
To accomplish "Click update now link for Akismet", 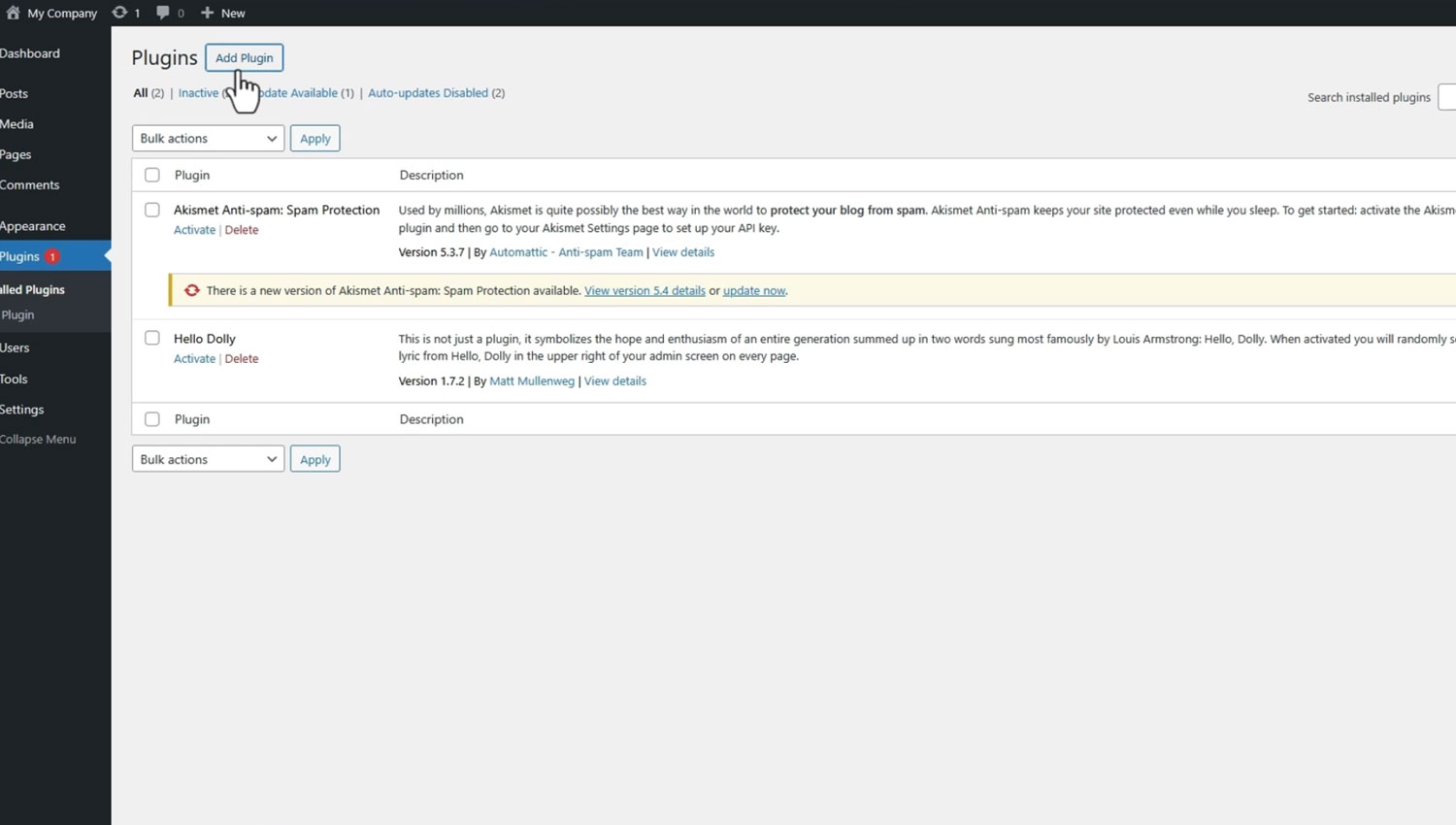I will 753,290.
